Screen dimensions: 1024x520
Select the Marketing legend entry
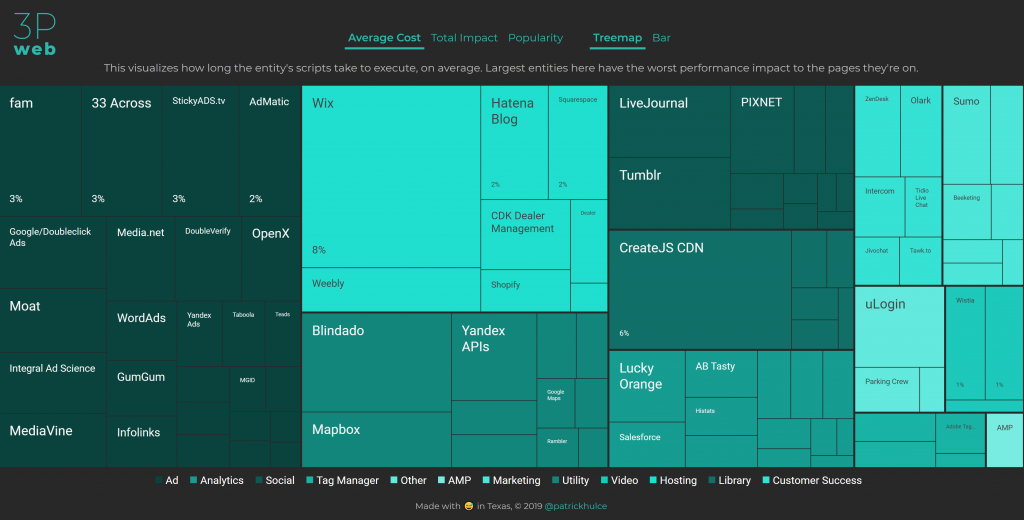511,480
